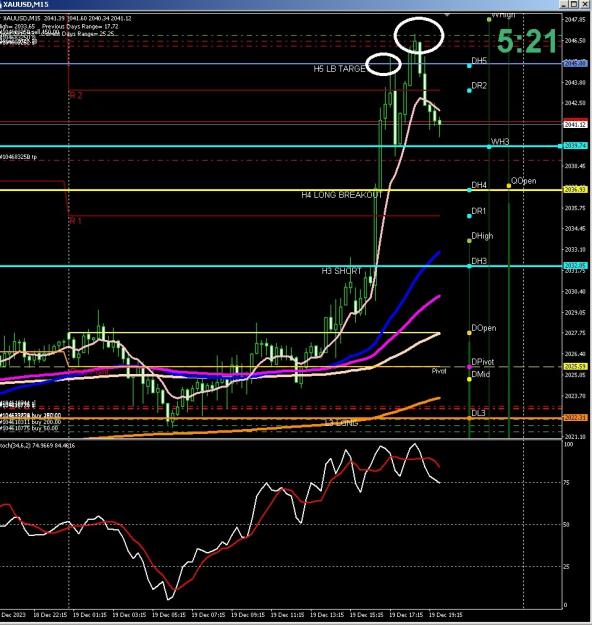
Task: Click the 25 level on stochastic scale
Action: pos(566,566)
